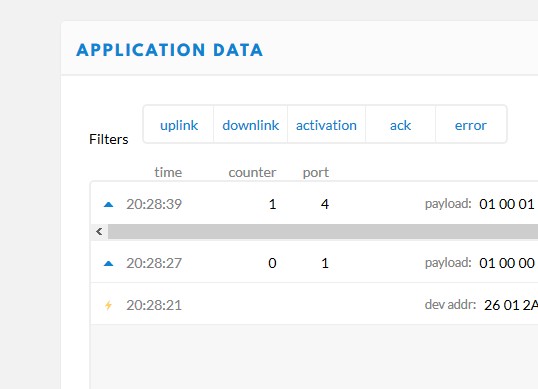Click port value 4 in 20:28:39 row
538x389 pixels.
pos(325,204)
